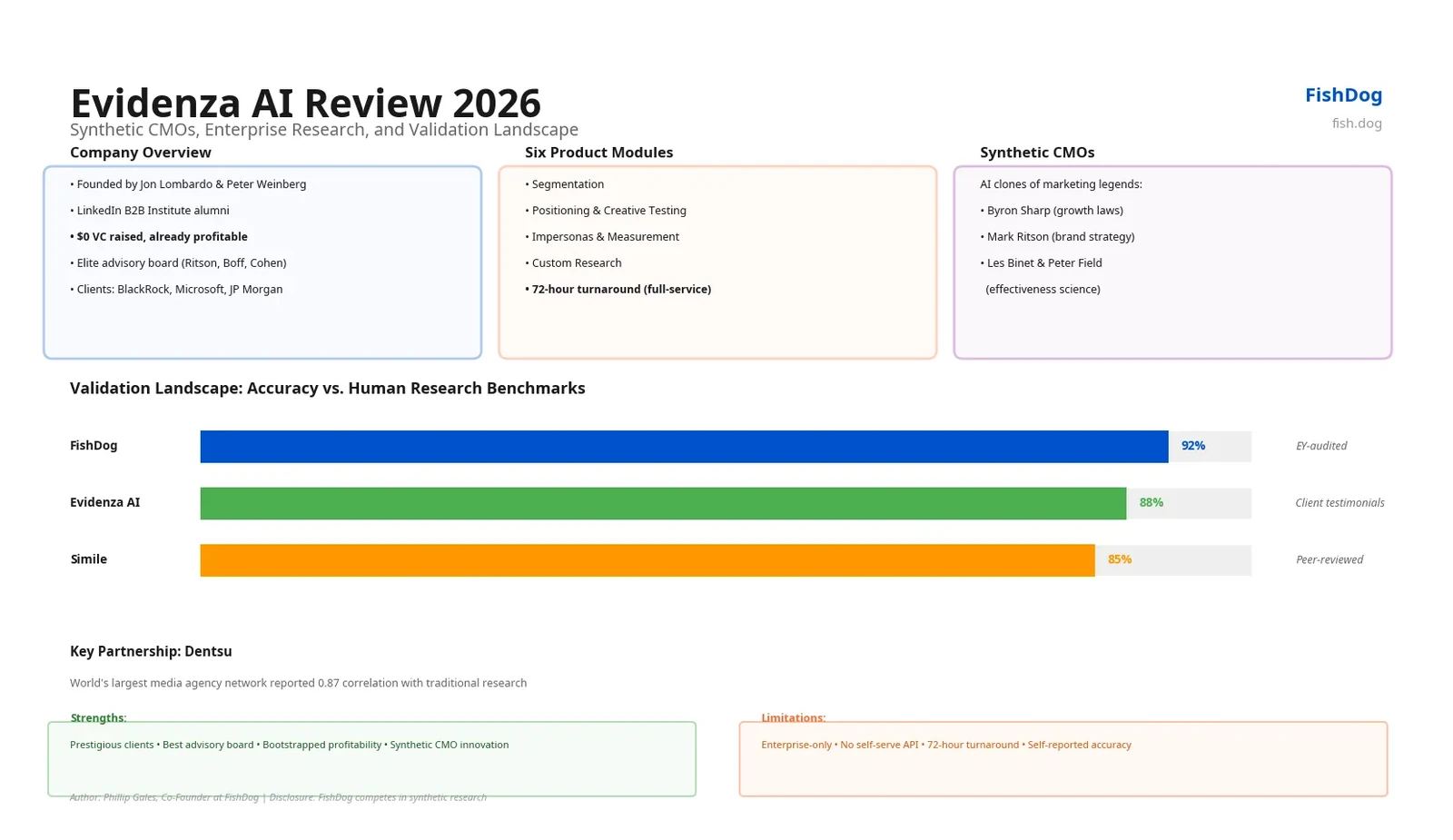Click the Validation Landscape section heading
Screen dimensions: 1453x840
pos(328,389)
